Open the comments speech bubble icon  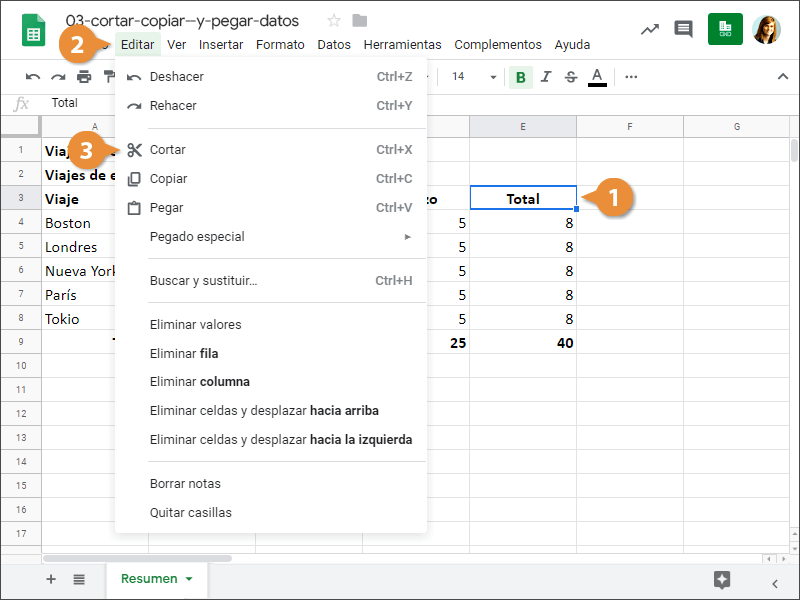pos(683,29)
